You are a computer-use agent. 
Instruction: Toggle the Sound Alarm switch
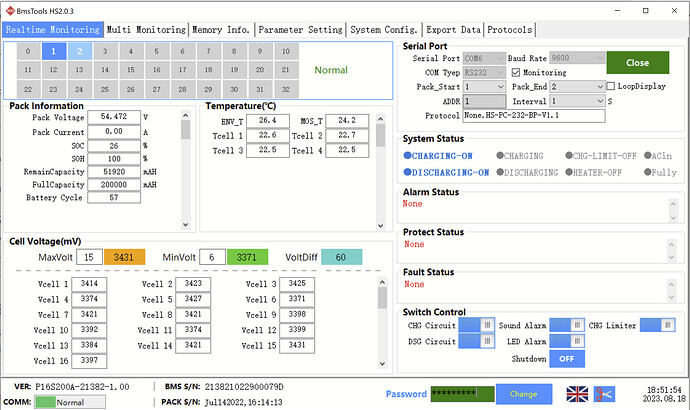[x=567, y=325]
